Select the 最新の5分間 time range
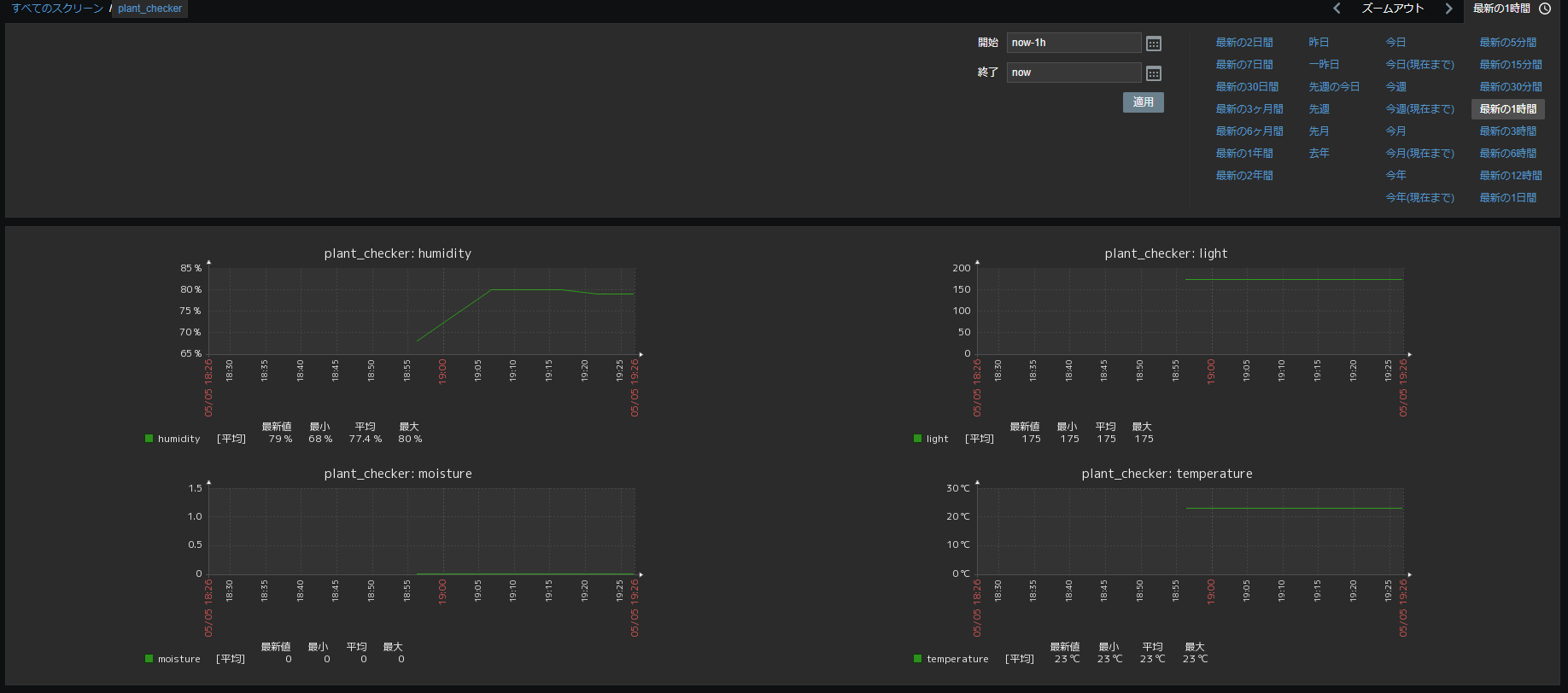The width and height of the screenshot is (1568, 693). click(1507, 43)
